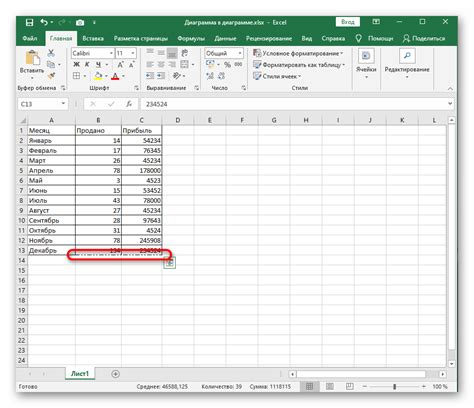Apply comma thousands separator (000) format

click(x=238, y=64)
